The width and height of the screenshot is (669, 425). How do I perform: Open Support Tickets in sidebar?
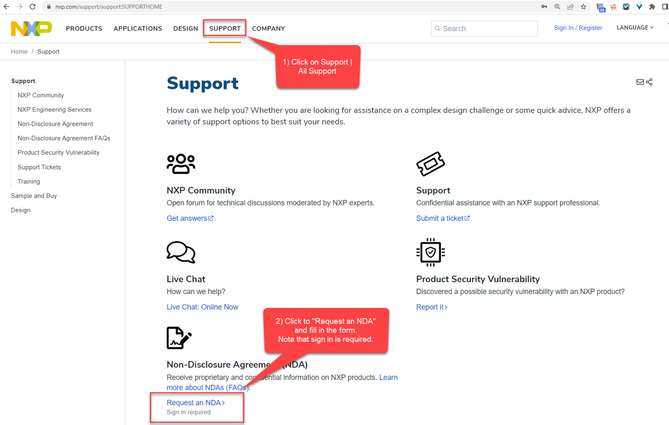click(39, 167)
